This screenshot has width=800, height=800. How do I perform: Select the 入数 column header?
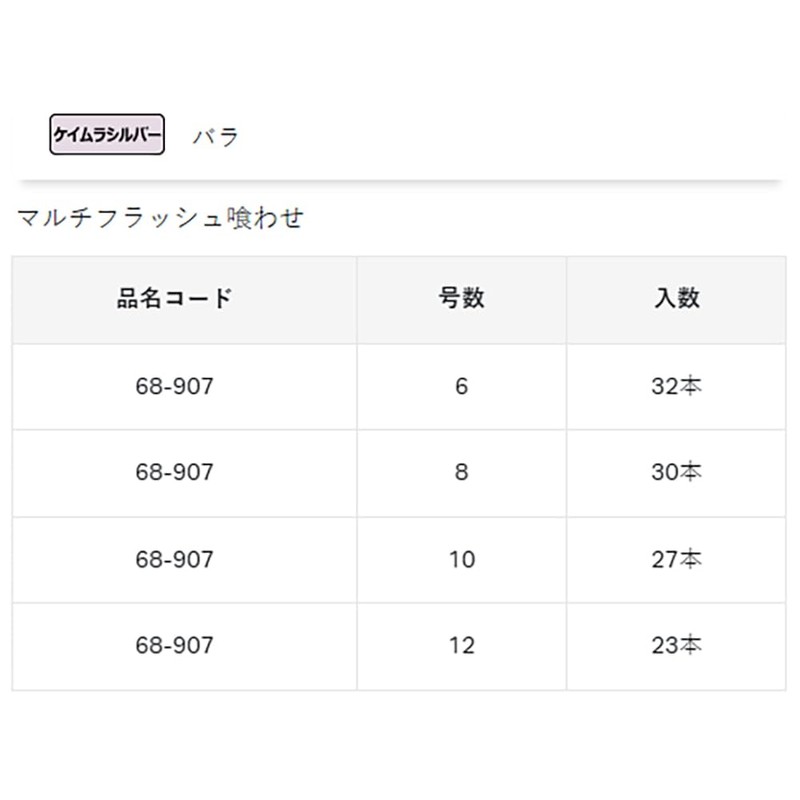676,298
